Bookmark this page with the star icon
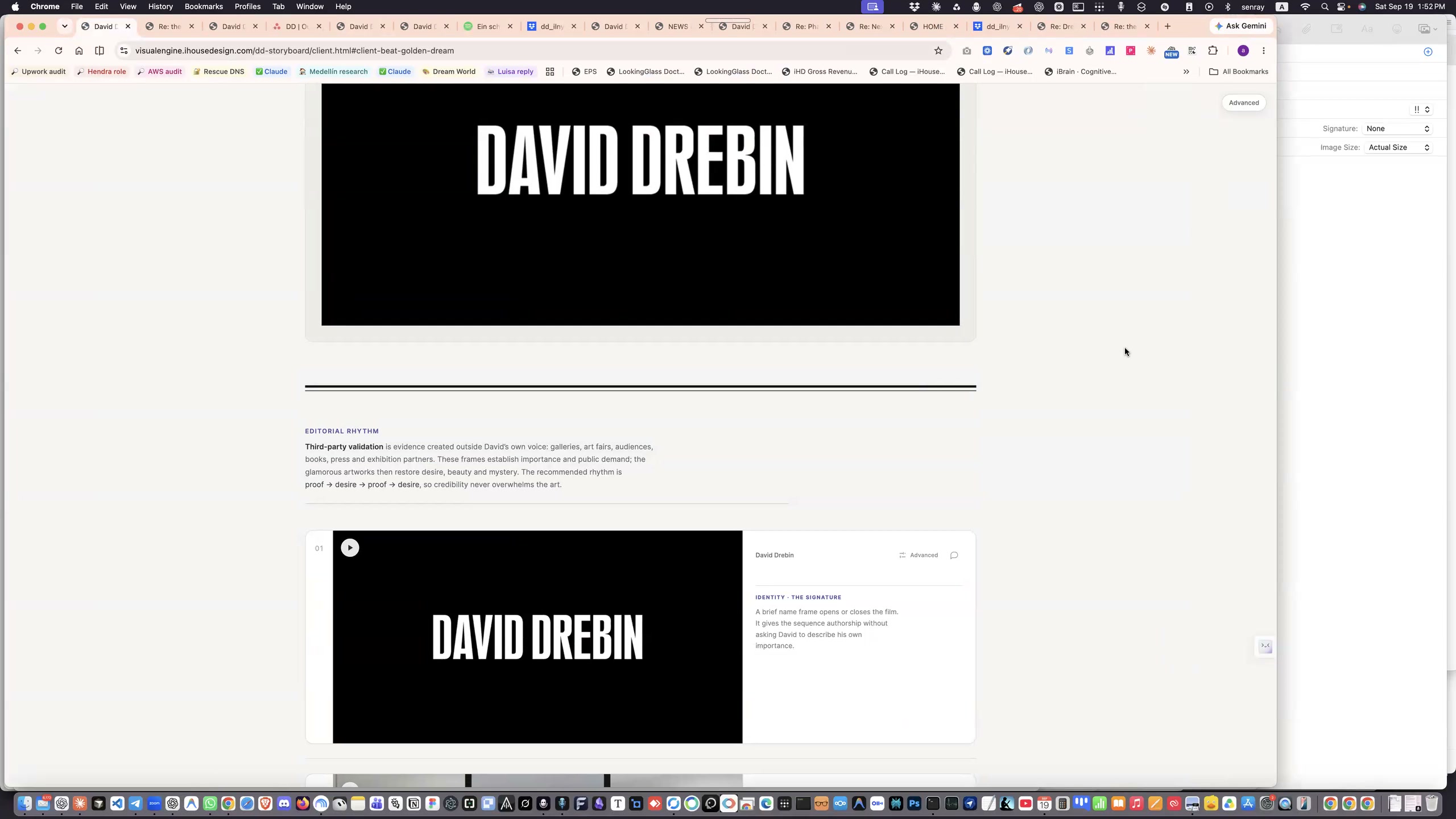This screenshot has height=819, width=1456. pyautogui.click(x=938, y=51)
